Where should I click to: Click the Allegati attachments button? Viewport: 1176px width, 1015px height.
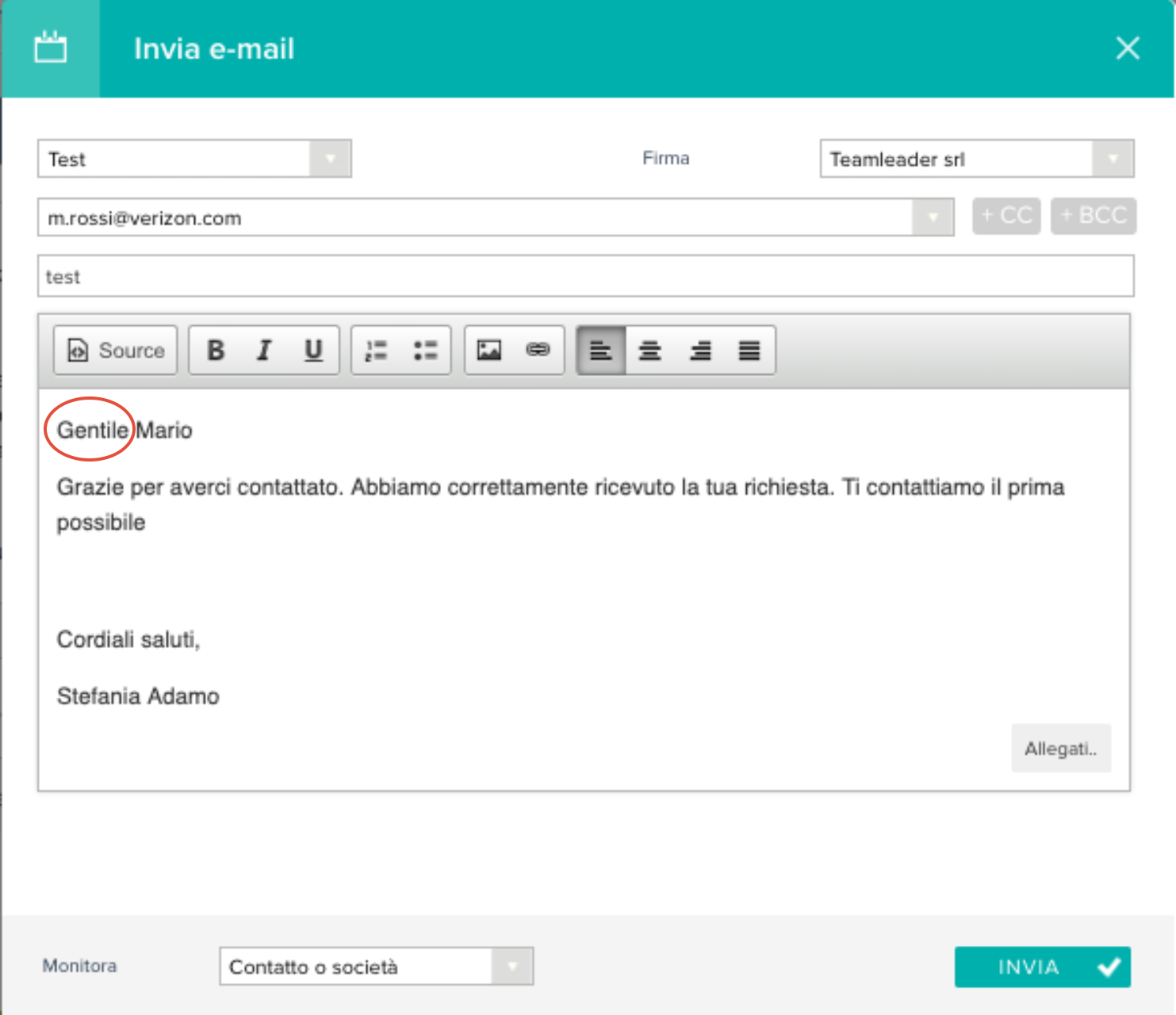click(1061, 748)
